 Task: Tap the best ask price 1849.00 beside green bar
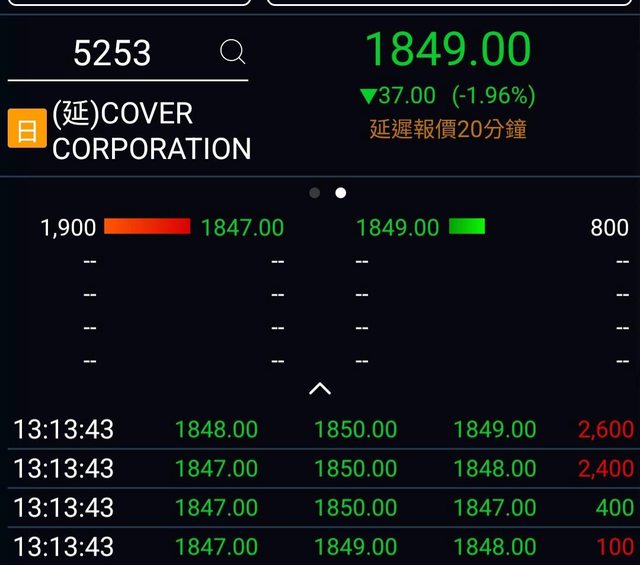click(x=397, y=228)
